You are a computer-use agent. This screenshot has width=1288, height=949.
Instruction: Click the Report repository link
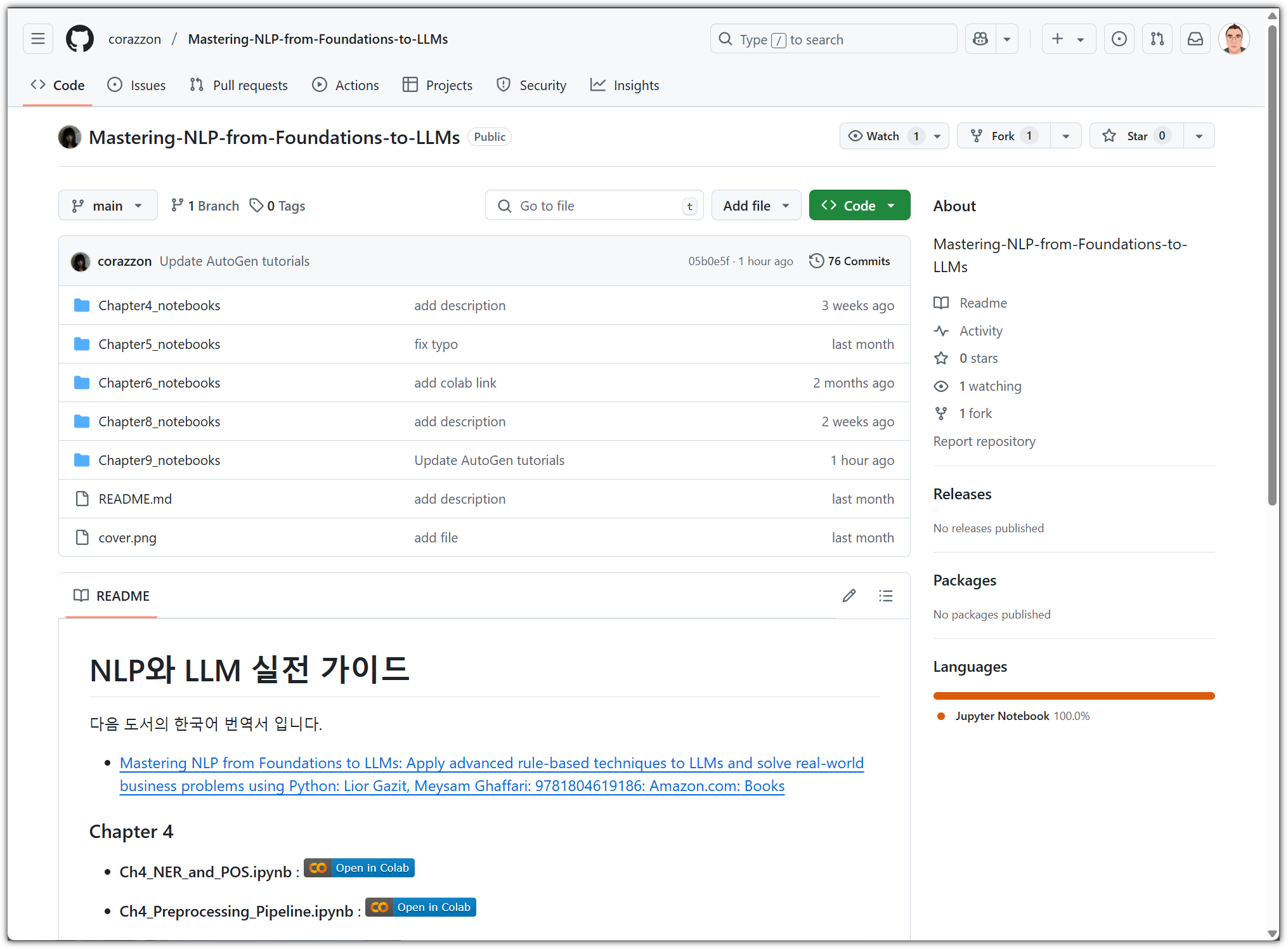coord(984,442)
